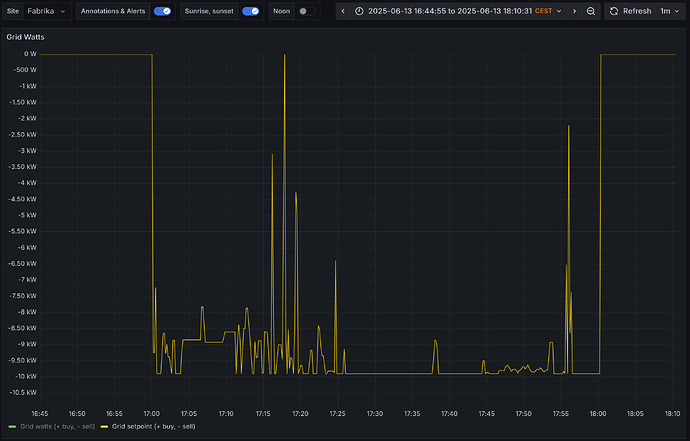Click the -10.5 kW y-axis label

coord(24,393)
